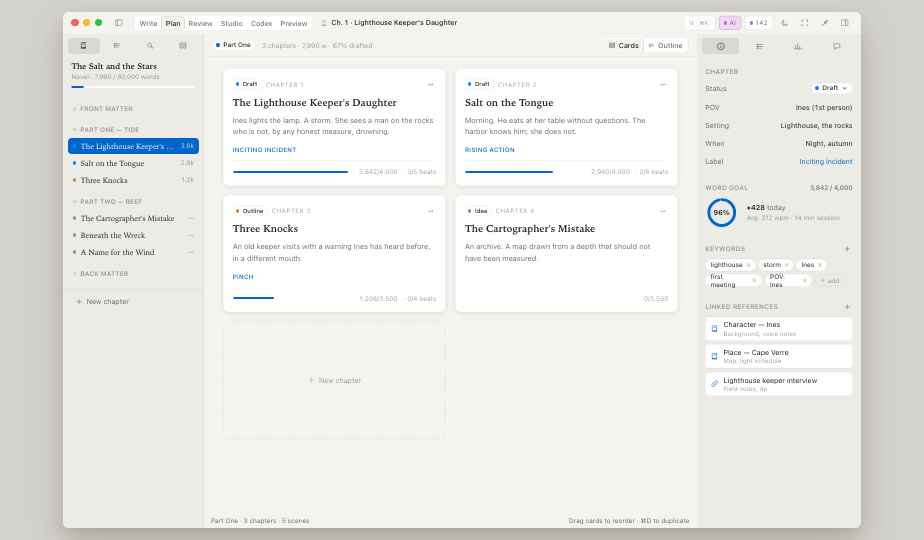Click the progress bar on Salt on the Tongue card
The image size is (924, 540).
point(509,171)
